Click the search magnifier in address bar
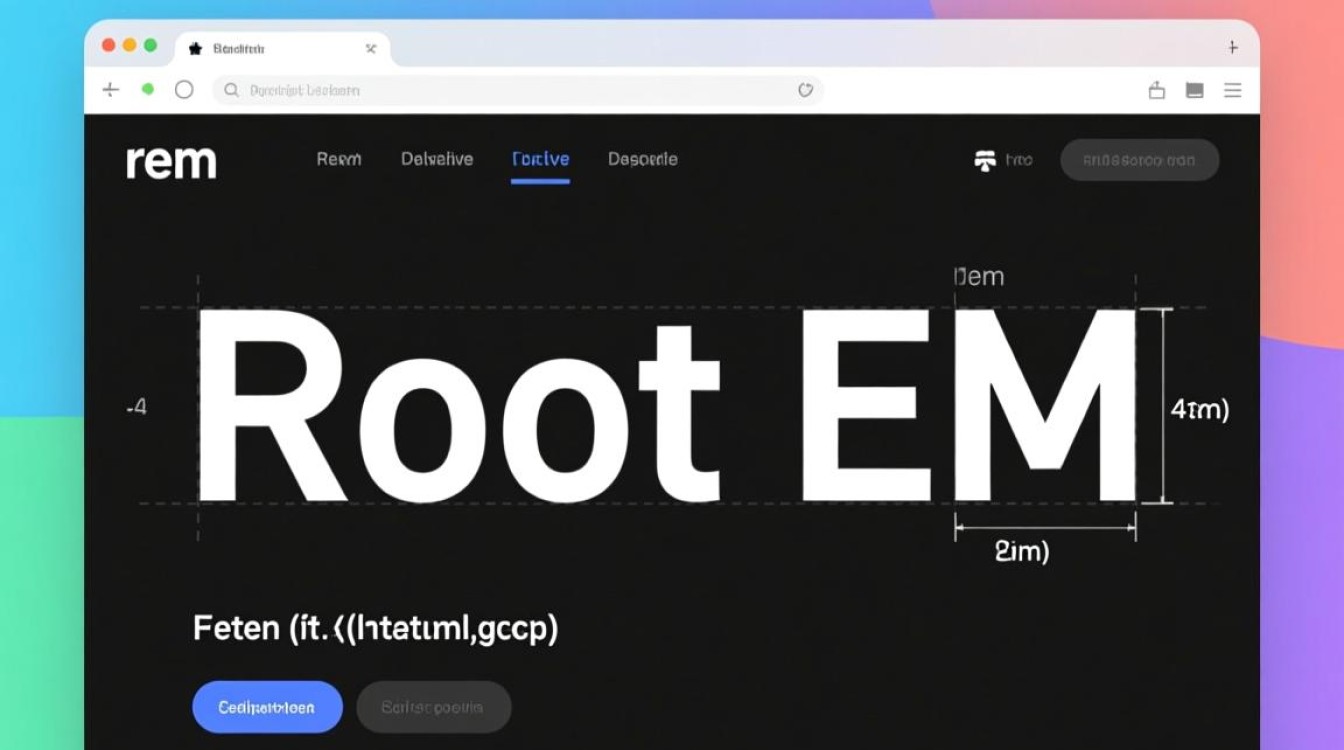The height and width of the screenshot is (750, 1344). [x=231, y=90]
